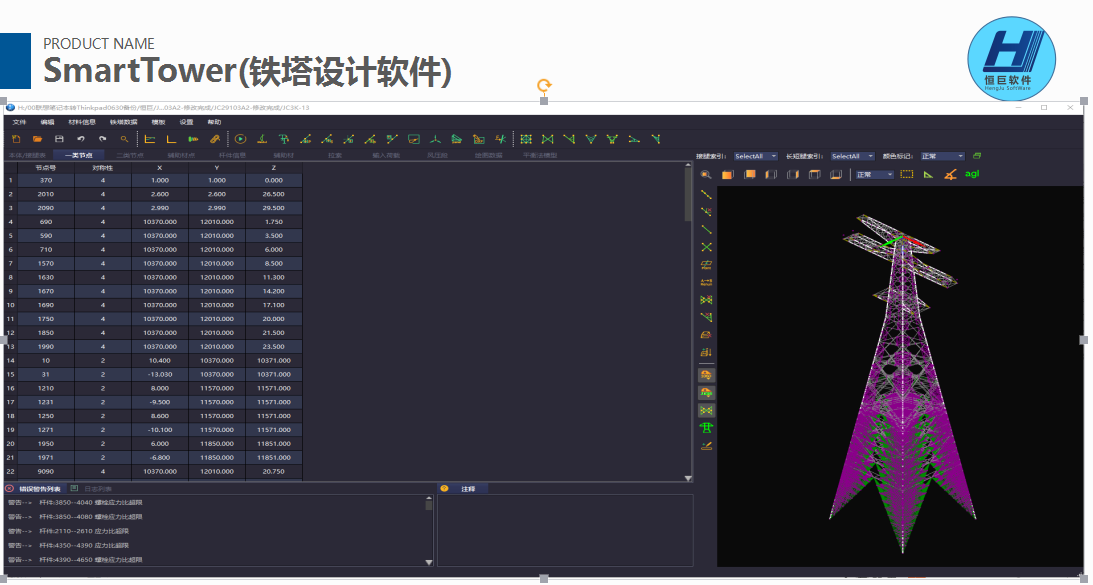Click the magnifier Search icon in main toolbar
The image size is (1093, 585).
(124, 139)
